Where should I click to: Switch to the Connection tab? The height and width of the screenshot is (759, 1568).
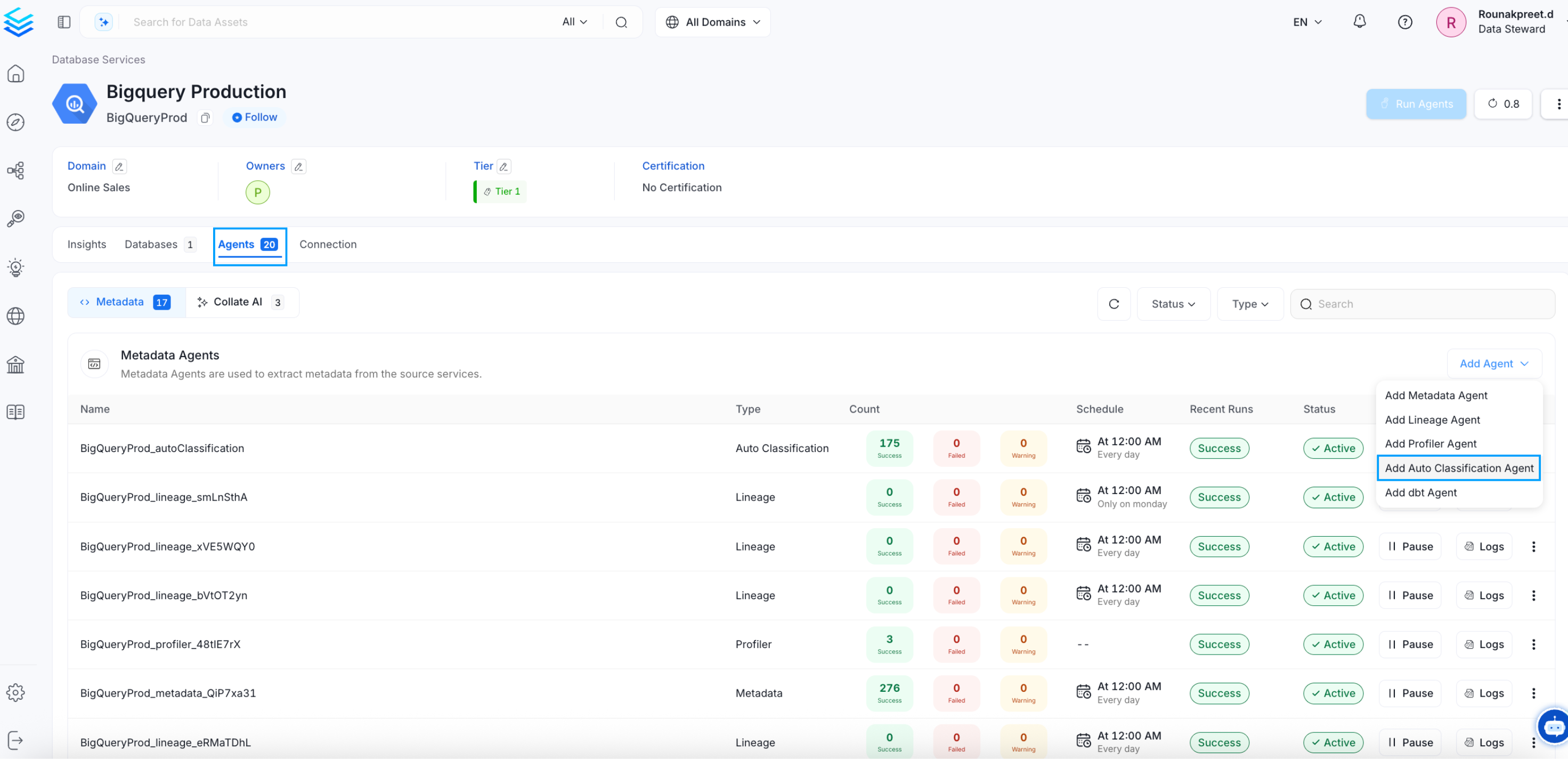(328, 244)
